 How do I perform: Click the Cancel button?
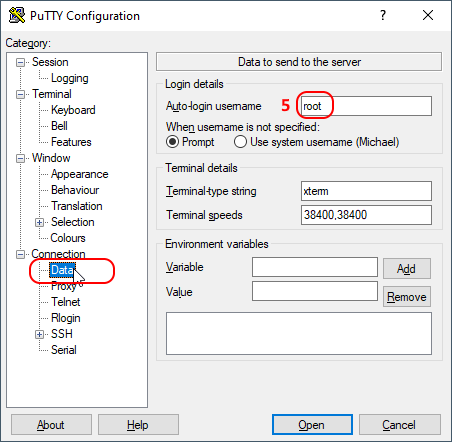[x=399, y=425]
